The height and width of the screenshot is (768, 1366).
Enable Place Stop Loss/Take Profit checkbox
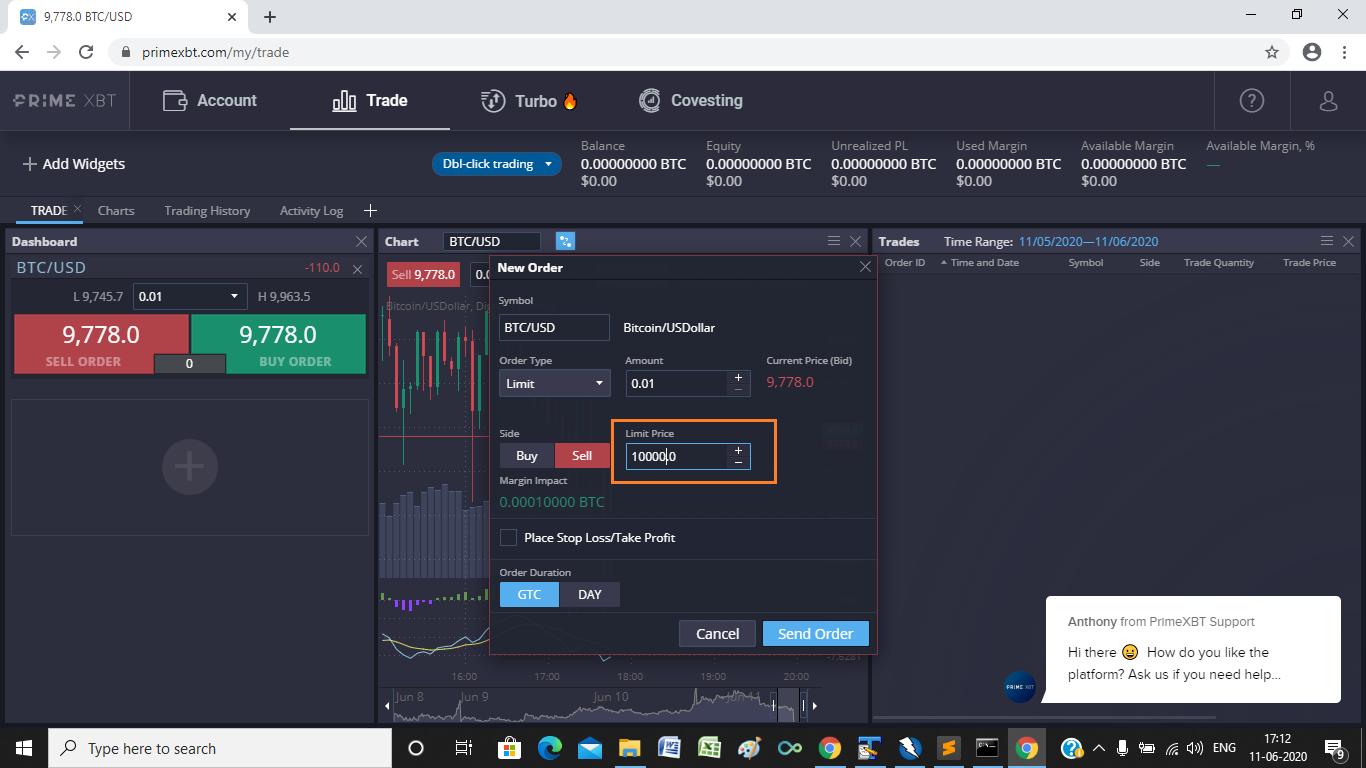[x=508, y=538]
